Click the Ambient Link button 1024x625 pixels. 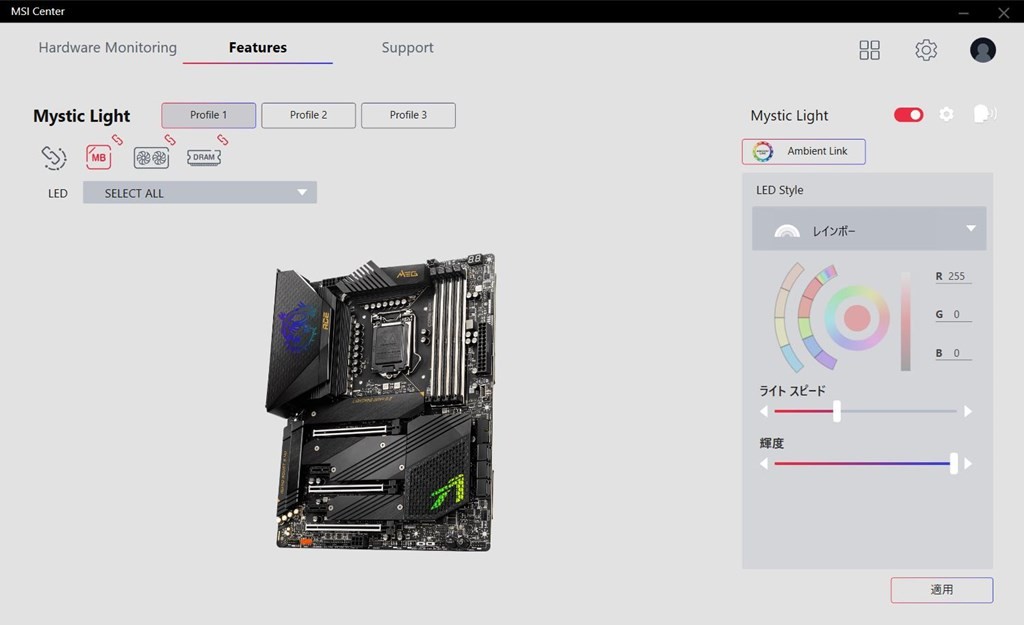click(804, 152)
